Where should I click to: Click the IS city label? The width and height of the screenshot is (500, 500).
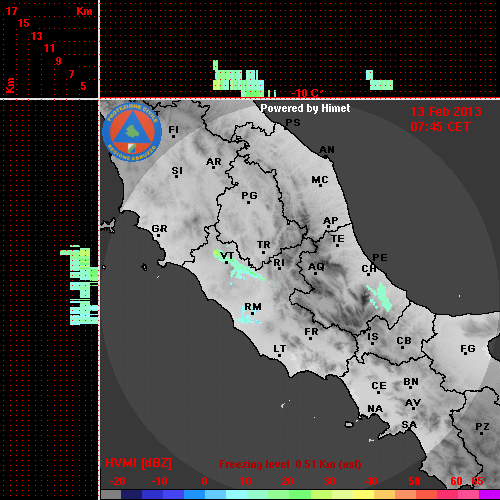tap(373, 337)
